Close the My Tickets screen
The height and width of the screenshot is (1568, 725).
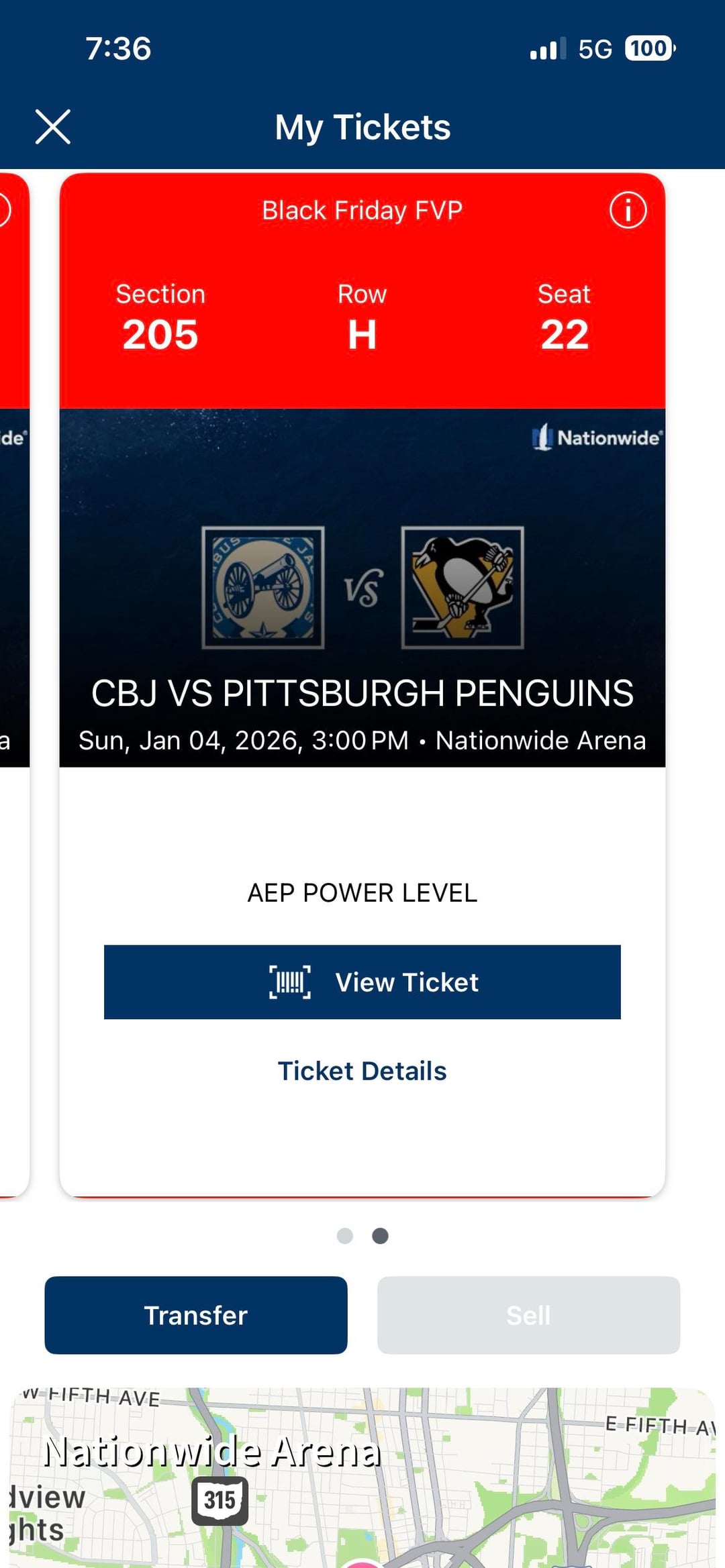(x=52, y=127)
